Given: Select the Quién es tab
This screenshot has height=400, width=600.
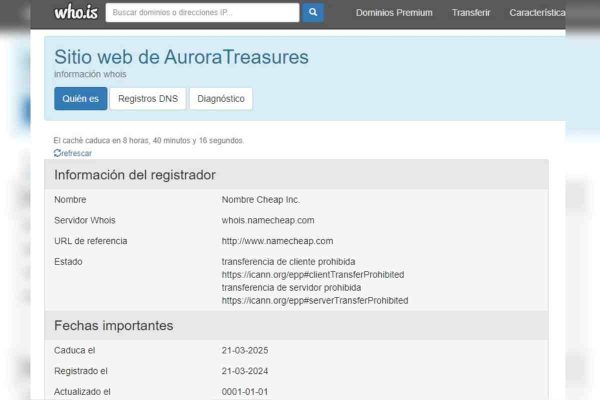Looking at the screenshot, I should coord(80,99).
